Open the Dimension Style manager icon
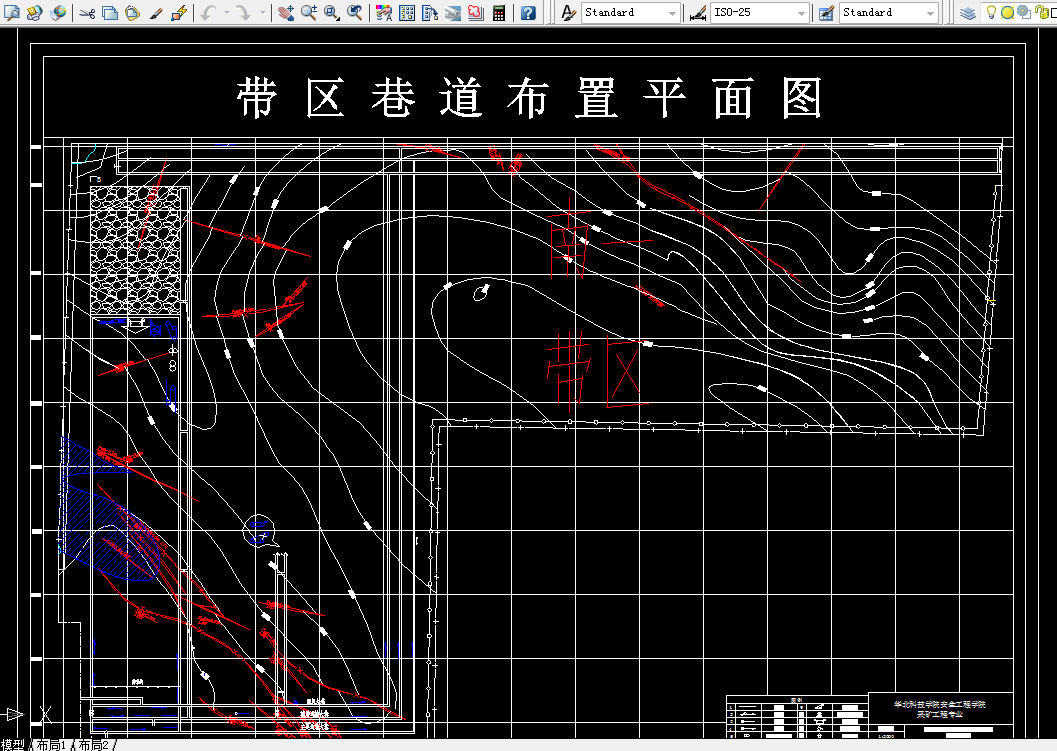The width and height of the screenshot is (1057, 751). point(698,12)
